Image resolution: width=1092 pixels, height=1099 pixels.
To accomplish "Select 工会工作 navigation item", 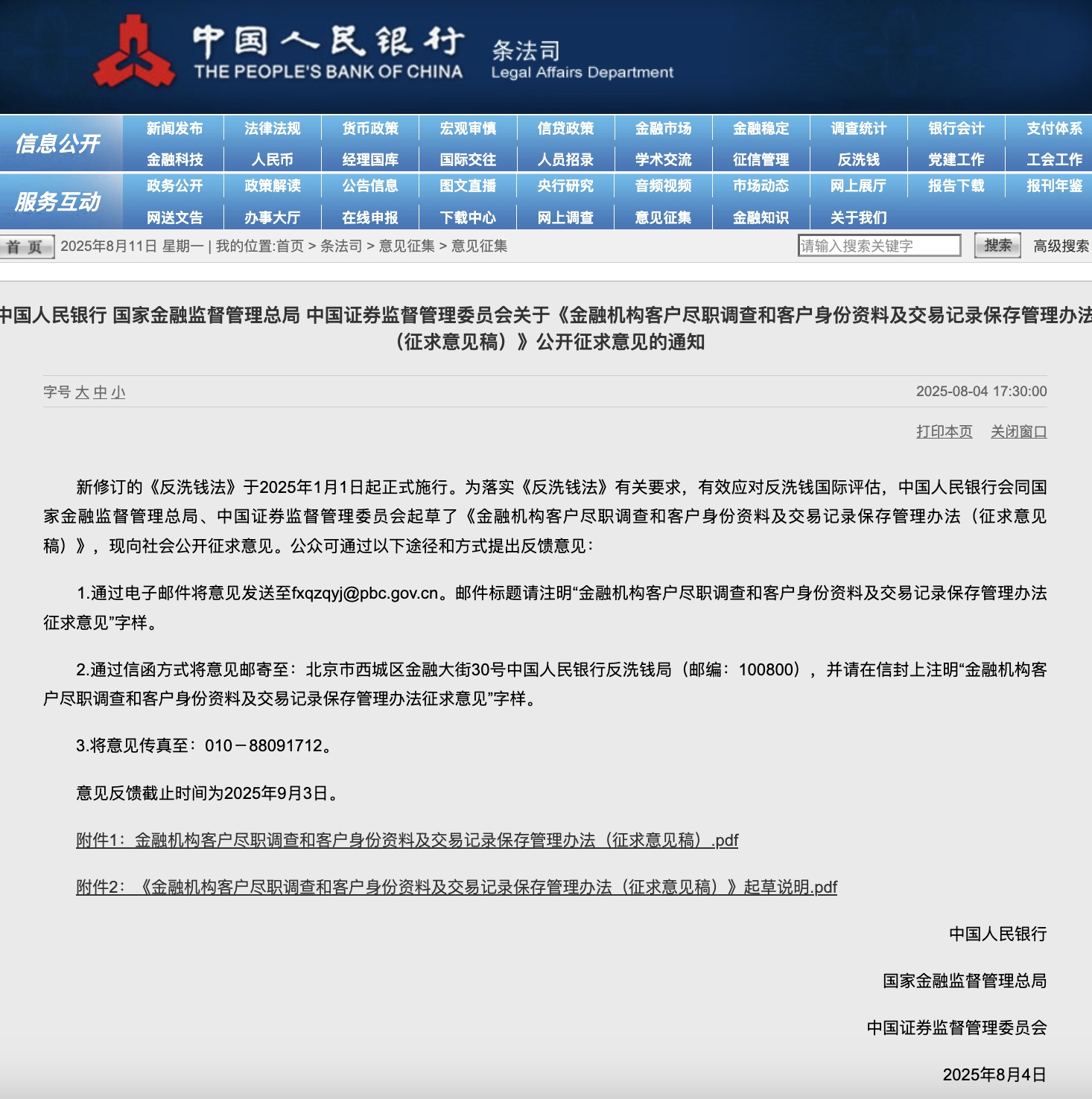I will click(x=1054, y=159).
